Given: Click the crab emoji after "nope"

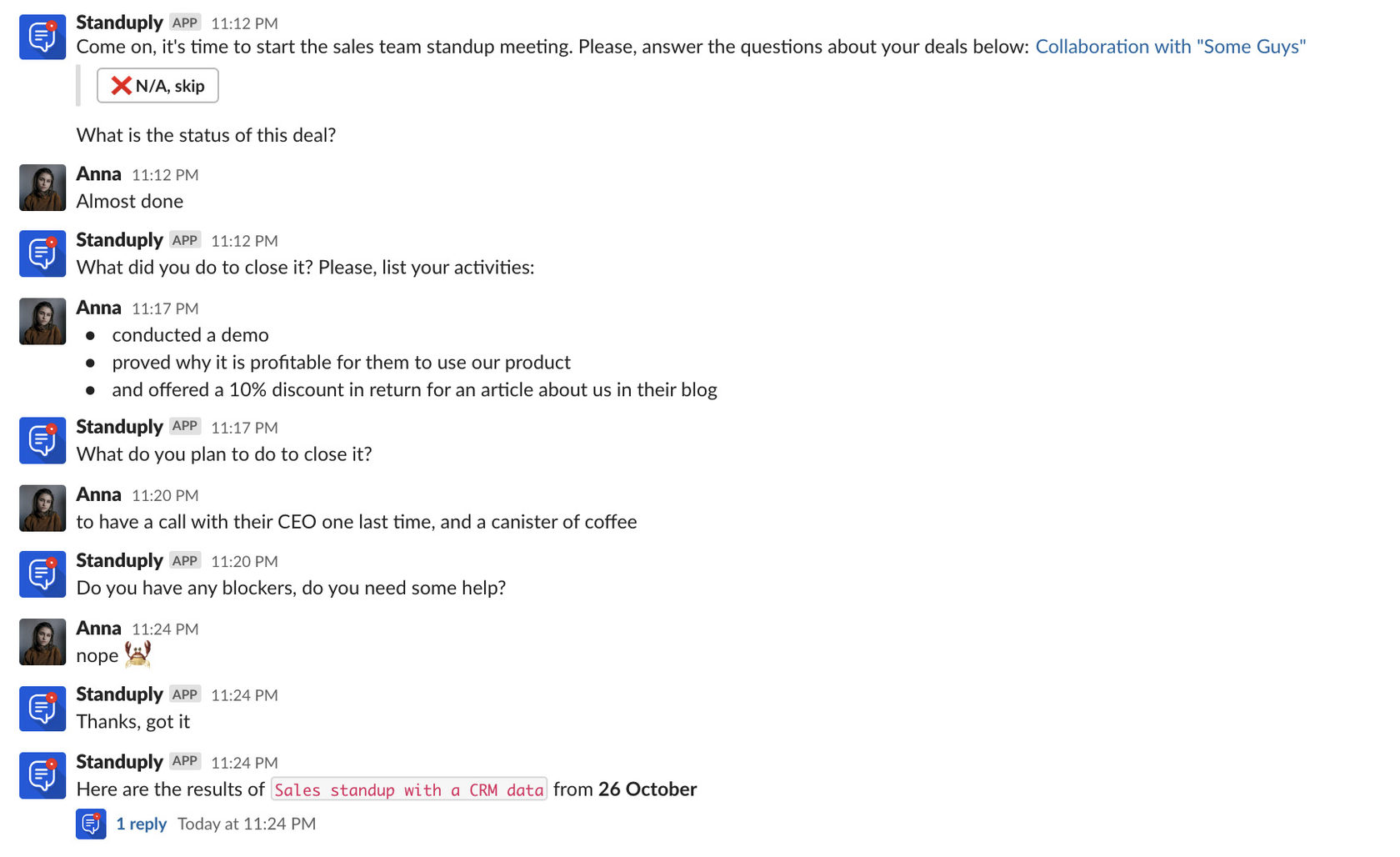Looking at the screenshot, I should pyautogui.click(x=137, y=654).
